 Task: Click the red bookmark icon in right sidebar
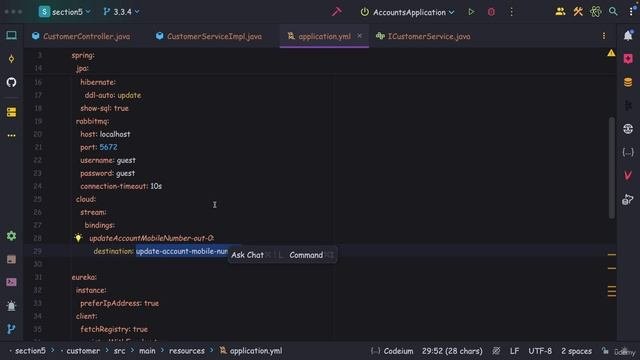[628, 59]
